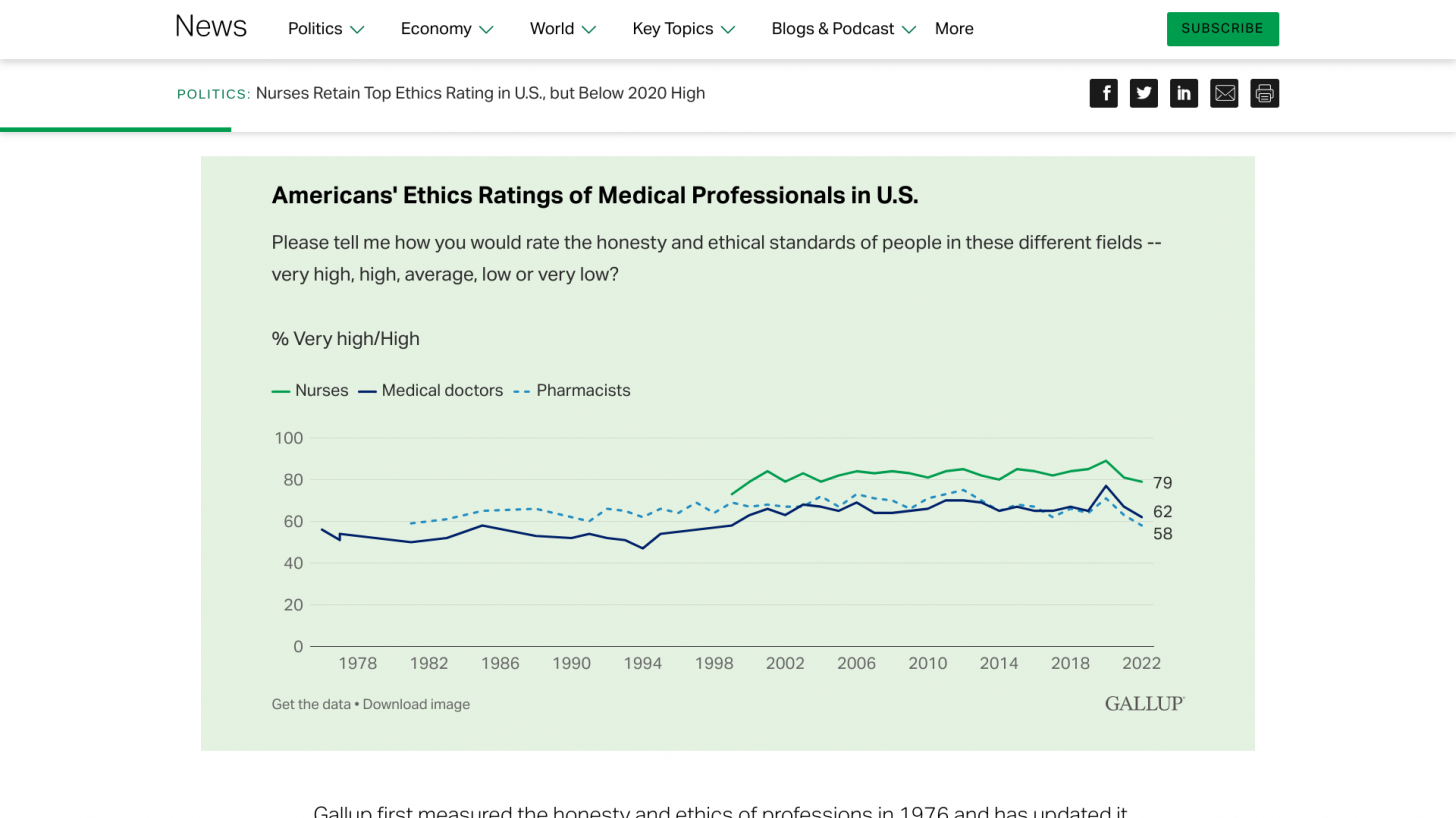Toggle Nurses series in chart legend
The height and width of the screenshot is (818, 1456).
tap(310, 391)
